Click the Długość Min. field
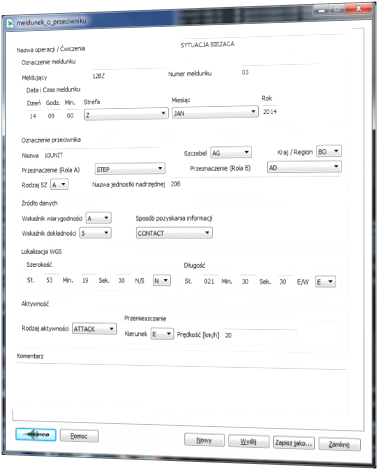Image resolution: width=379 pixels, height=471 pixels. click(x=245, y=282)
